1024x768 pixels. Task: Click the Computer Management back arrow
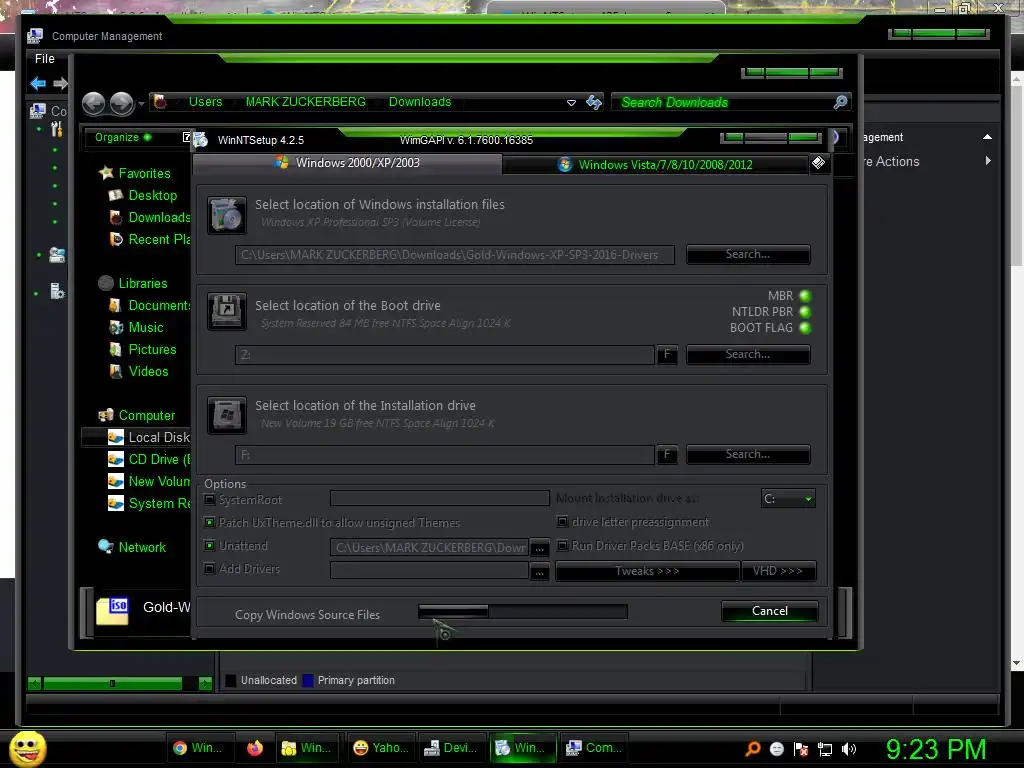[x=38, y=84]
